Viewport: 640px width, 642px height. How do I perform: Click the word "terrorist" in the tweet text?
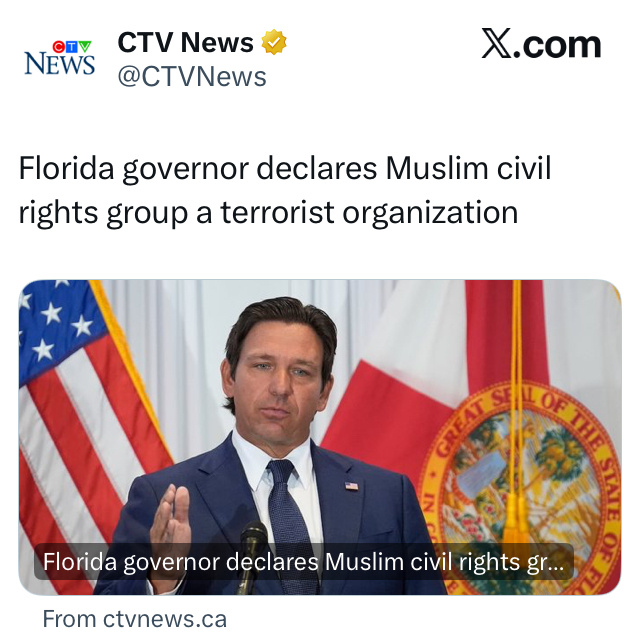point(278,212)
